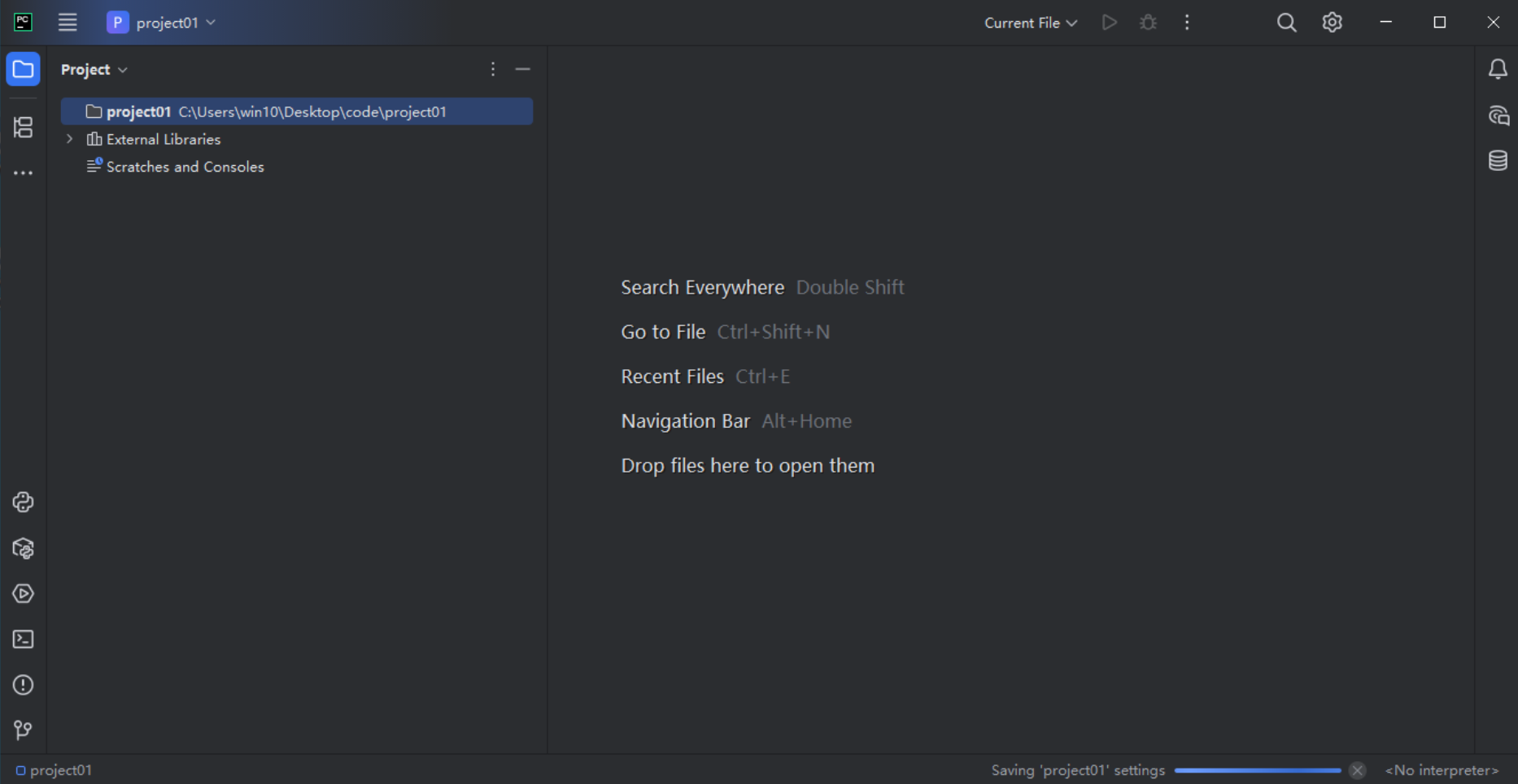The width and height of the screenshot is (1518, 784).
Task: Open the Python Console tool window
Action: tap(23, 503)
